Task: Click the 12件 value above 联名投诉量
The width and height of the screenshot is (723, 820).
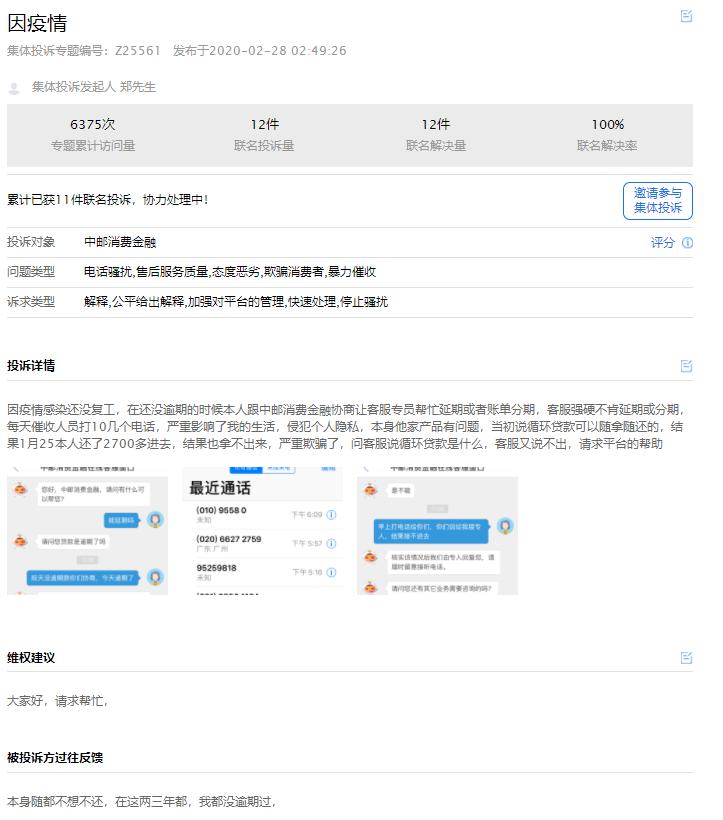Action: click(265, 124)
